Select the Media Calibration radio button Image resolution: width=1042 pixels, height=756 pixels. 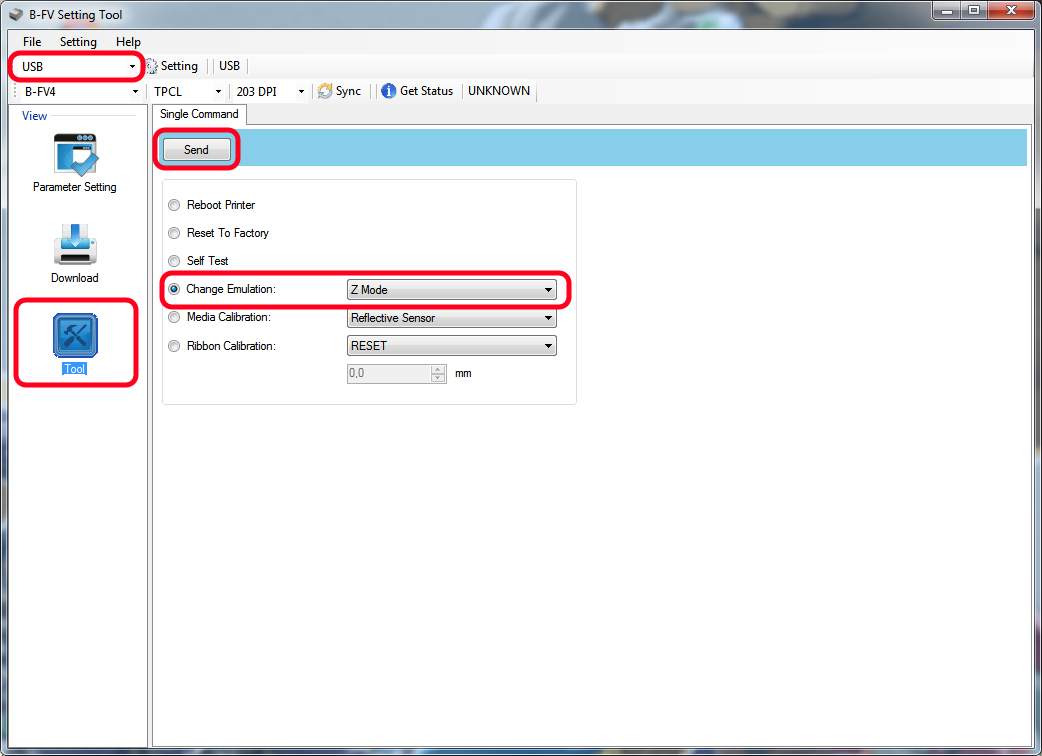point(174,317)
